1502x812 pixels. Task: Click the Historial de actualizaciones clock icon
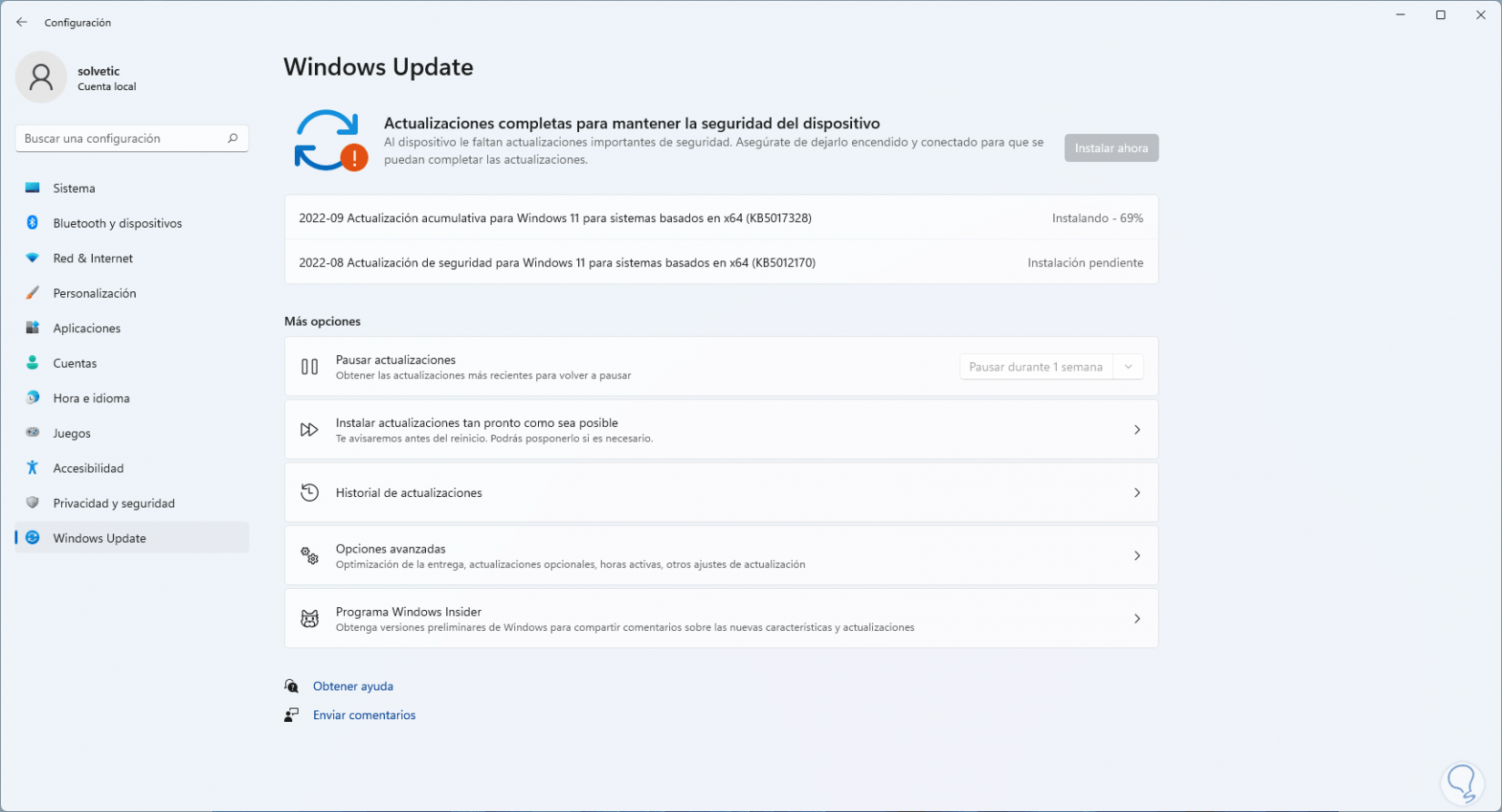310,492
